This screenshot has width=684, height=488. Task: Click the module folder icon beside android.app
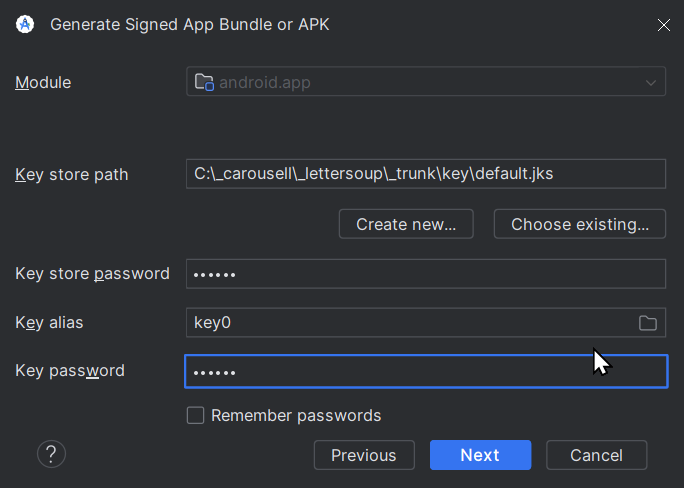point(204,82)
